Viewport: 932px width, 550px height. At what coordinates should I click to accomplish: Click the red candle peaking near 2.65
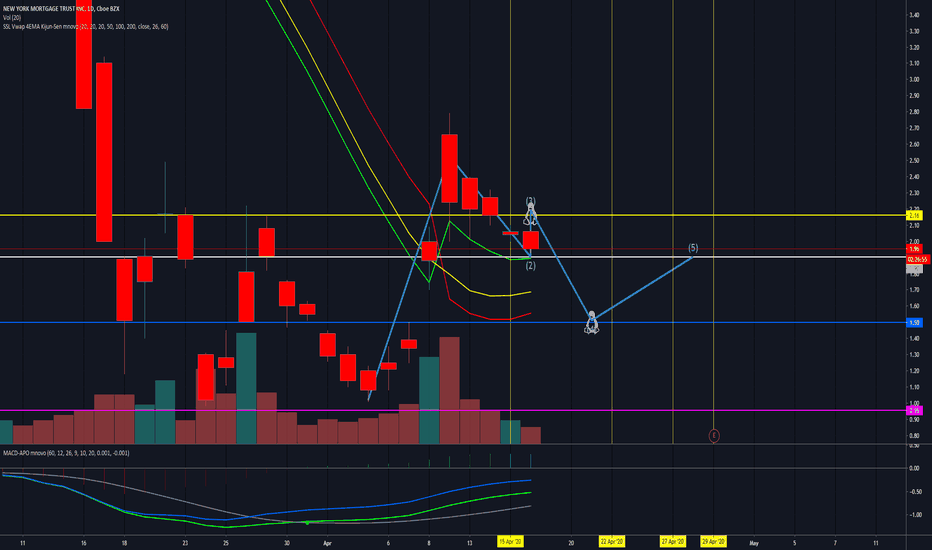(449, 168)
